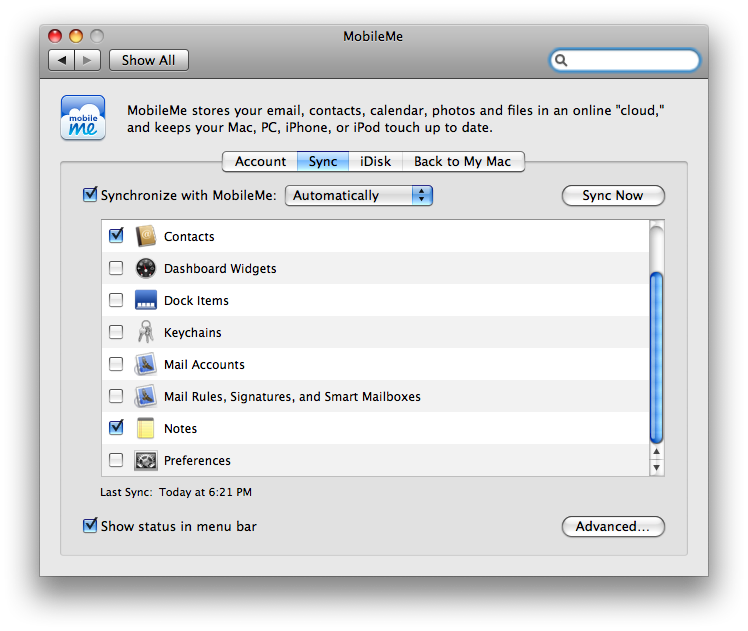Viewport: 748px width, 631px height.
Task: Focus the preferences search field
Action: click(625, 60)
